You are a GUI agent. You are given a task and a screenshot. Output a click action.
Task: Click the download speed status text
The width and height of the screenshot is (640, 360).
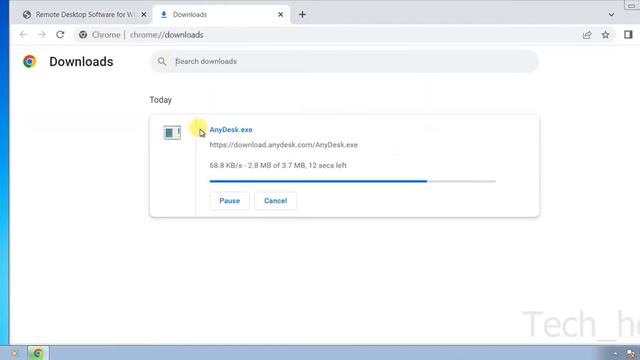278,165
